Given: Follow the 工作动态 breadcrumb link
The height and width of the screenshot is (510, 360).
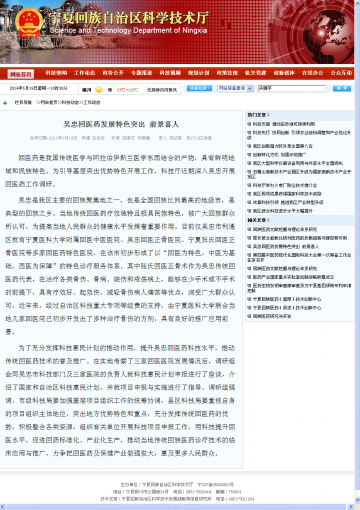Looking at the screenshot, I should click(x=91, y=103).
